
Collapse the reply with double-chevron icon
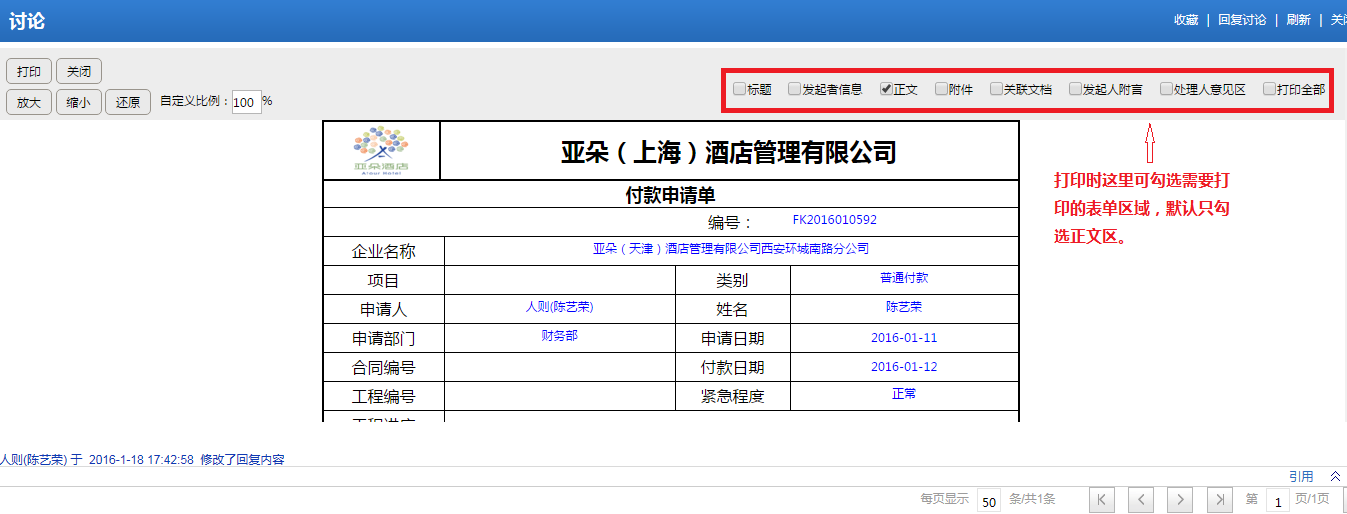[x=1335, y=477]
